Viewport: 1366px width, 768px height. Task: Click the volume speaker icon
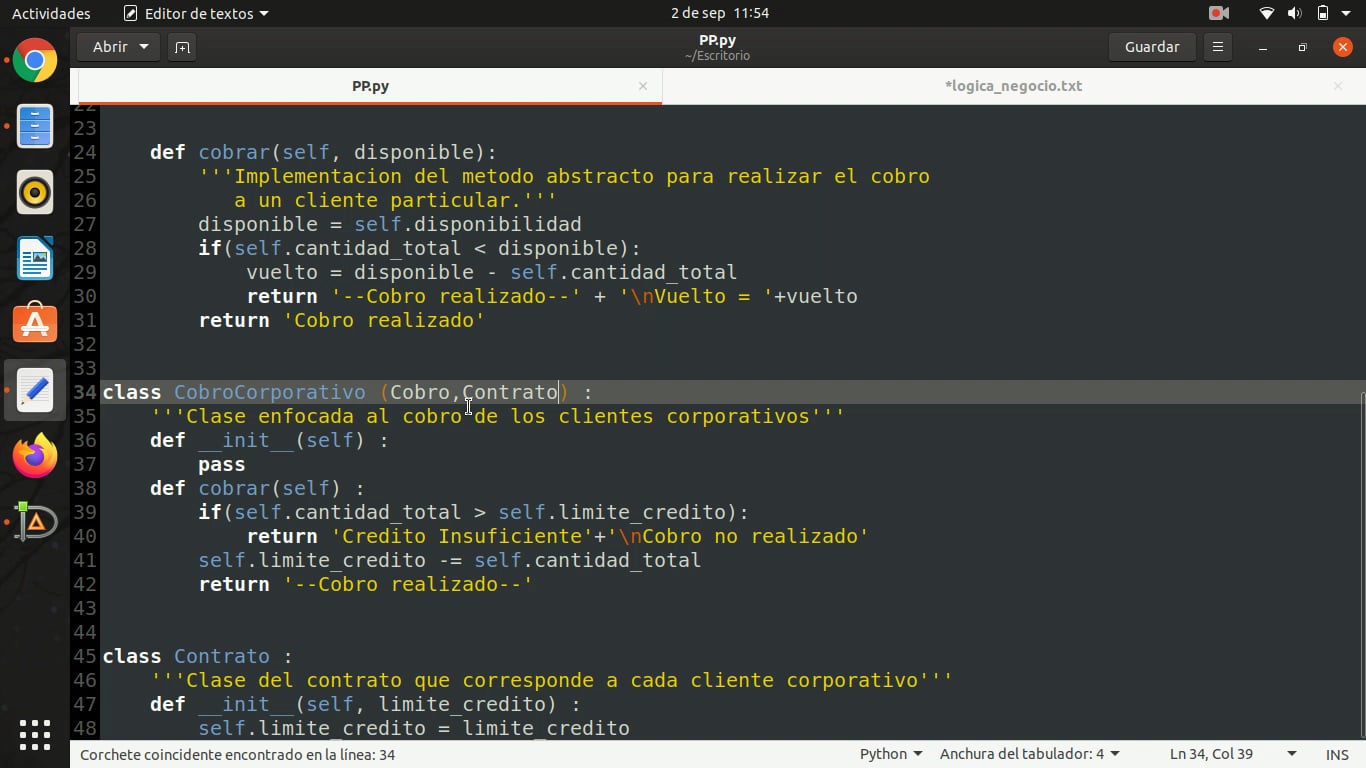click(1294, 13)
